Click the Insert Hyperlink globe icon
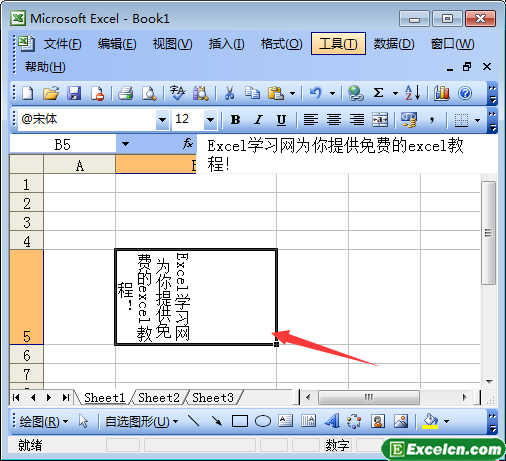The image size is (506, 461). coord(355,93)
